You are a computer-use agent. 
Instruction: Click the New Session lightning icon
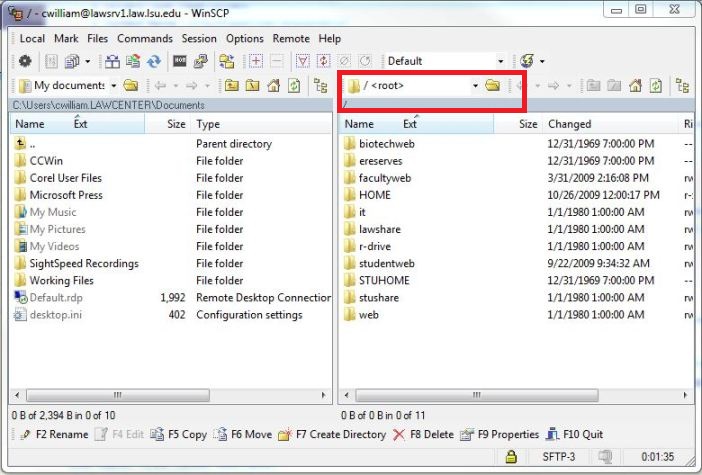(x=527, y=61)
